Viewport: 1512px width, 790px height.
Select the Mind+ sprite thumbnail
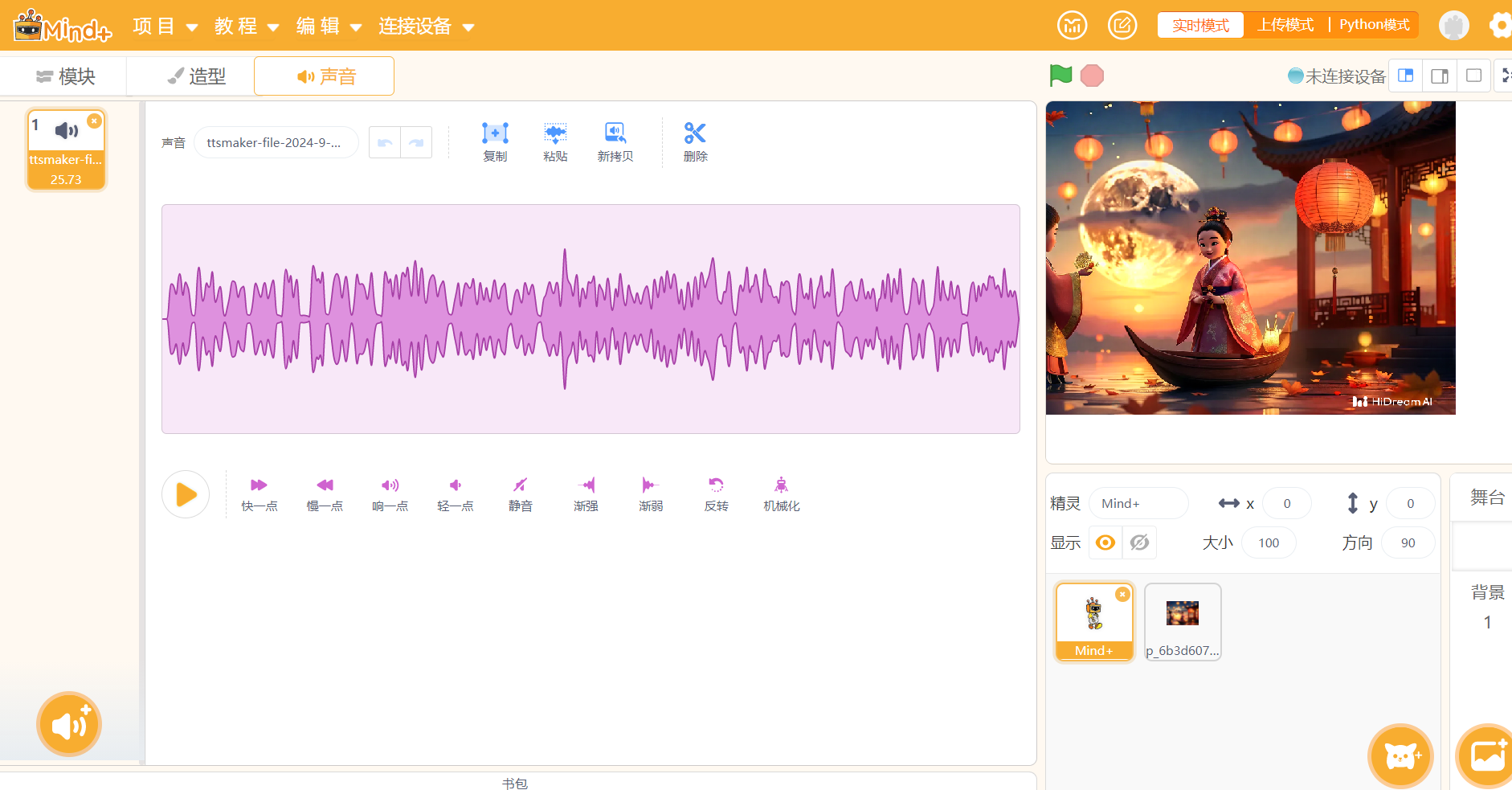(x=1094, y=622)
